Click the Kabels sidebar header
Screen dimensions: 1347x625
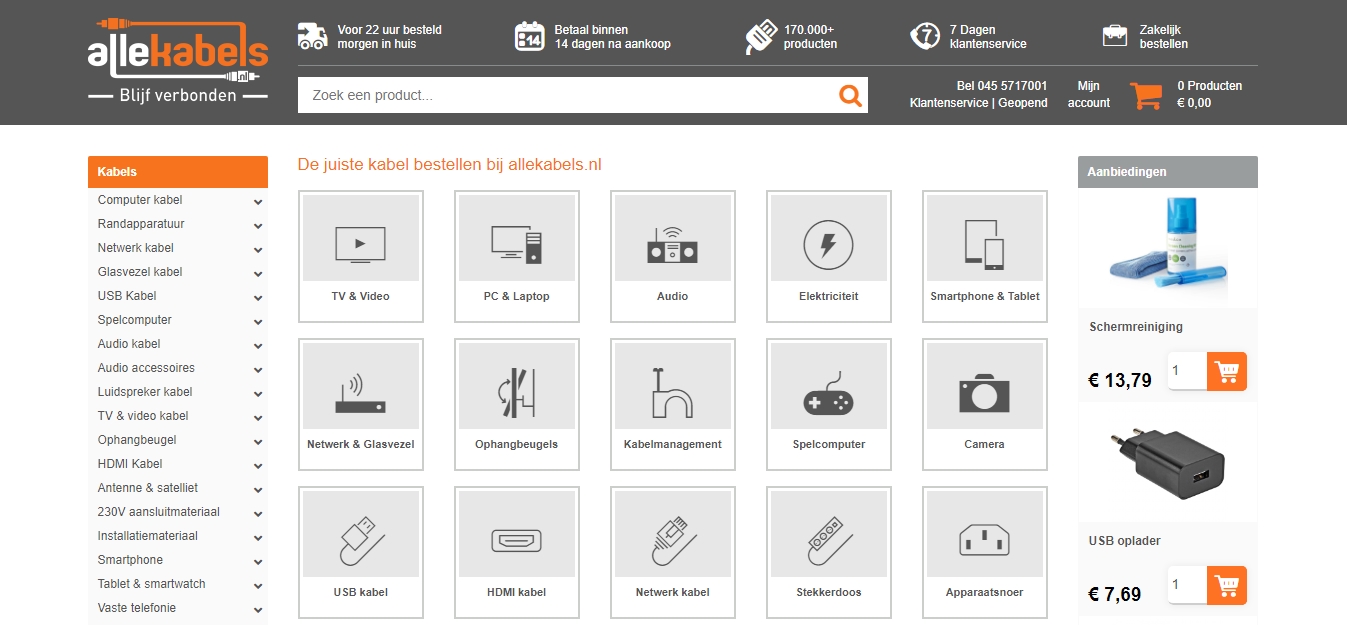click(178, 172)
